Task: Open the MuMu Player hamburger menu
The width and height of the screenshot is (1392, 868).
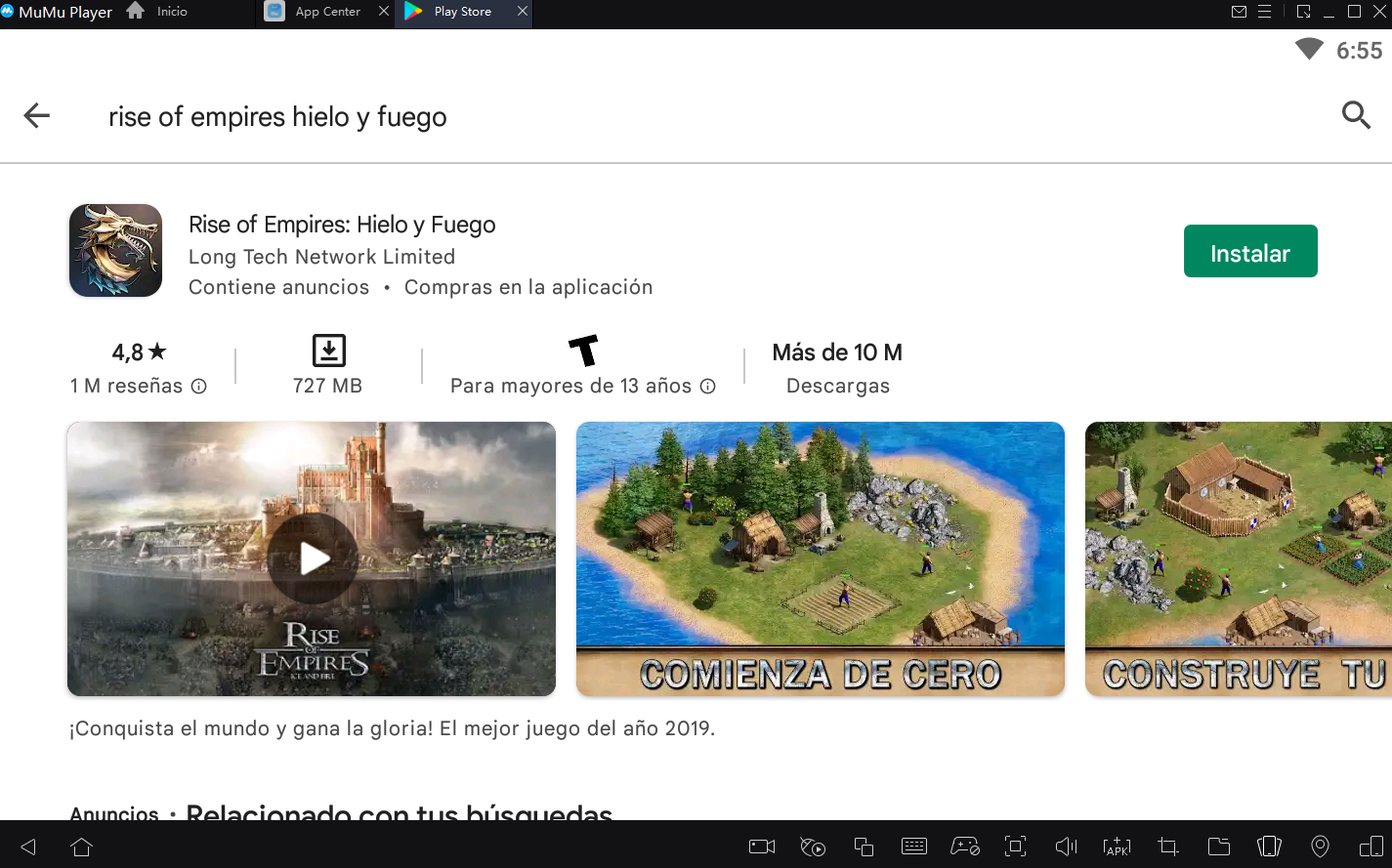Action: (x=1265, y=12)
